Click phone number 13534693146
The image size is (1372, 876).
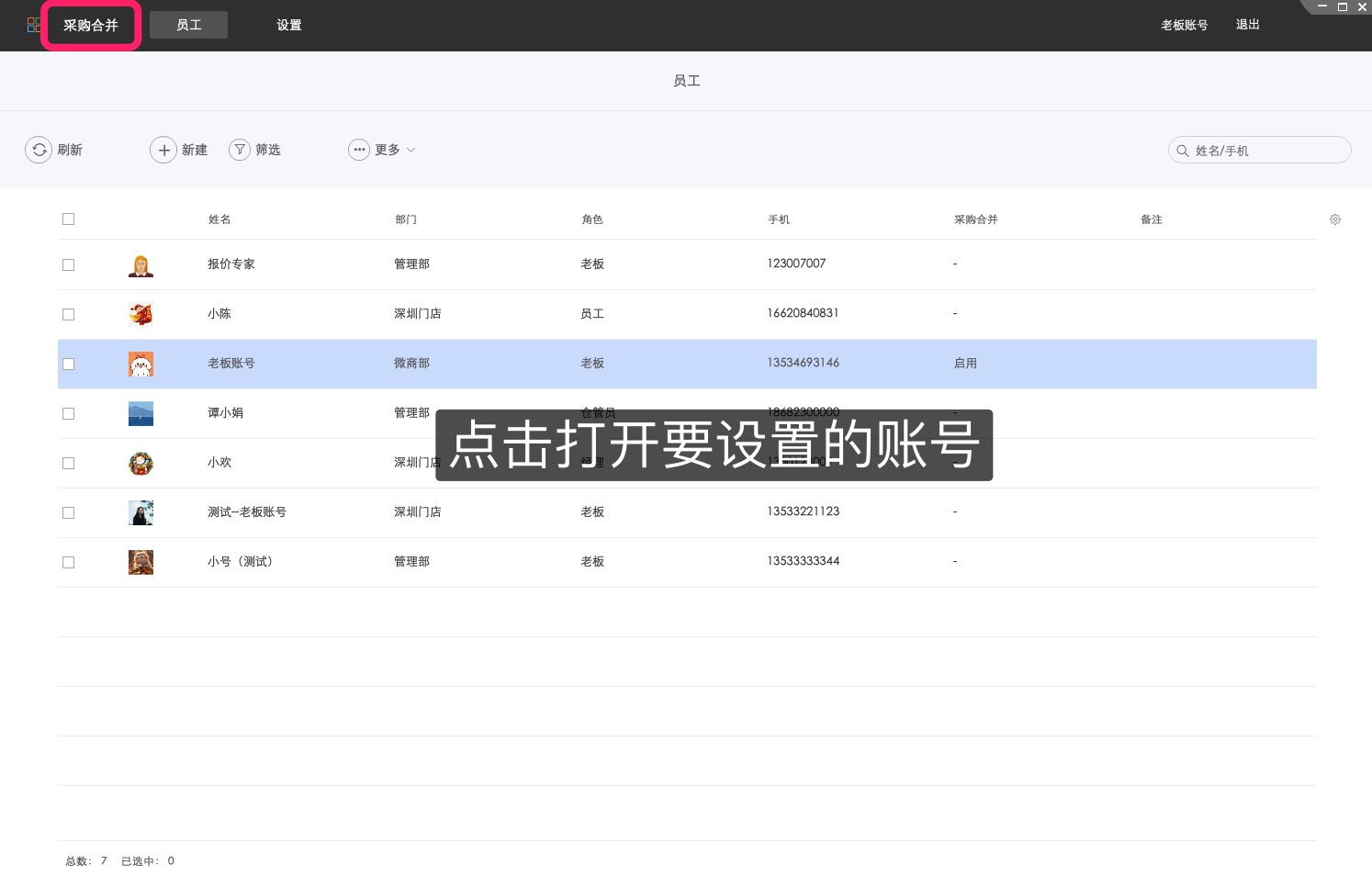click(x=804, y=363)
